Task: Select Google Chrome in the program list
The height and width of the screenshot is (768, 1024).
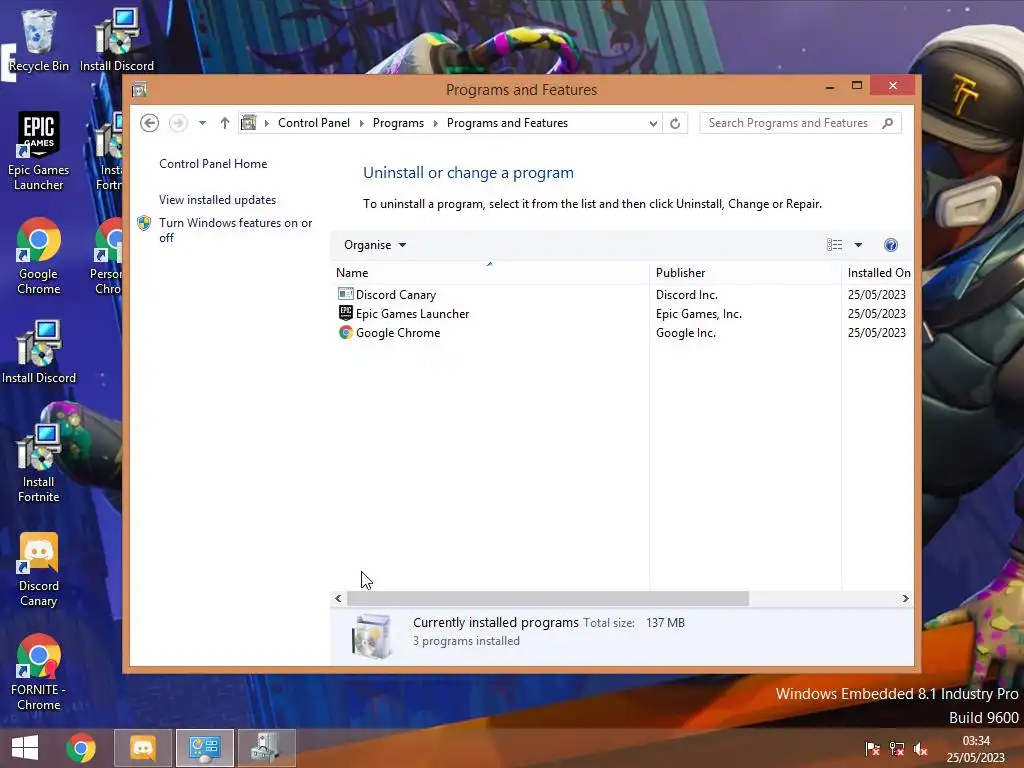Action: coord(622,332)
